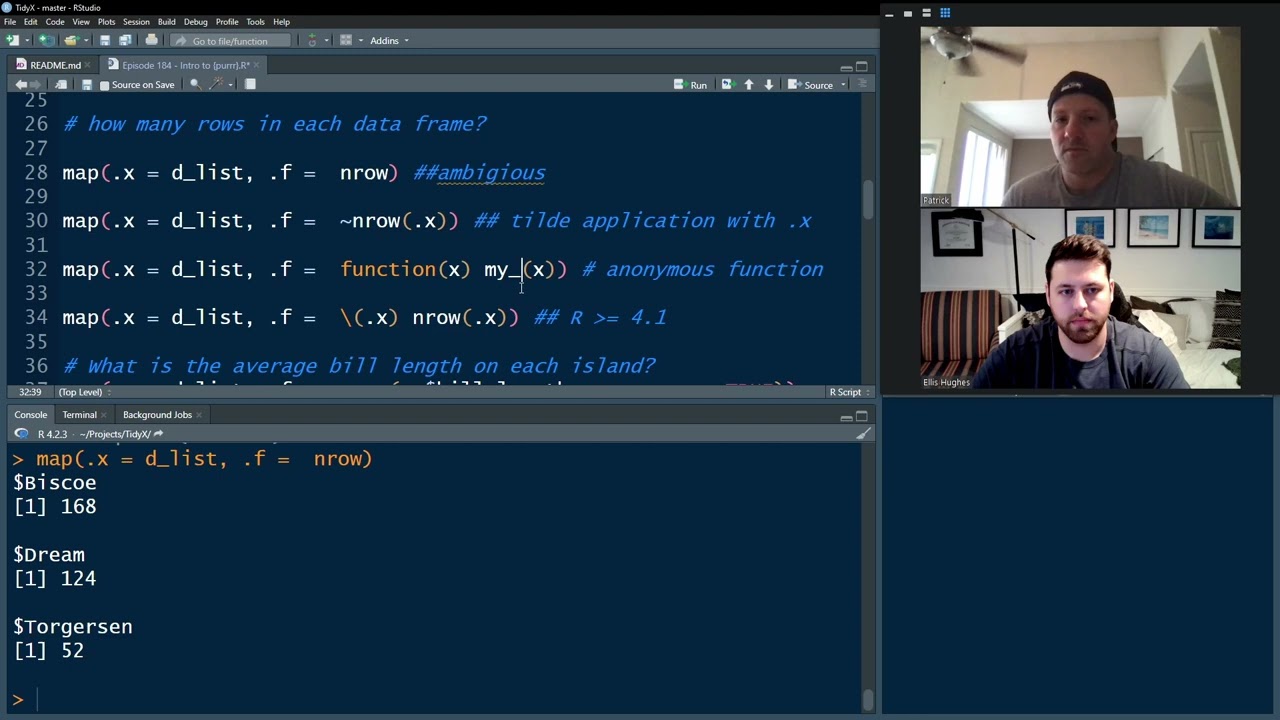This screenshot has height=720, width=1280.
Task: Open the Session menu
Action: pos(136,22)
